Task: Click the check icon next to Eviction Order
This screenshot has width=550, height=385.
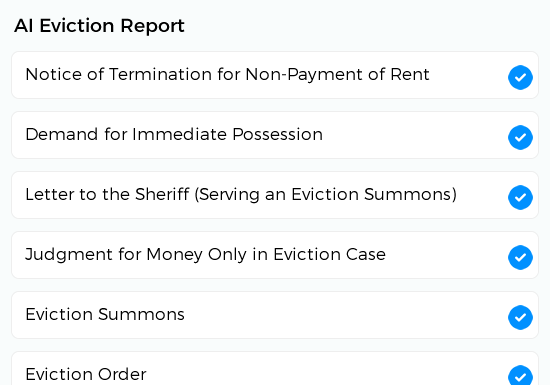Action: [520, 375]
